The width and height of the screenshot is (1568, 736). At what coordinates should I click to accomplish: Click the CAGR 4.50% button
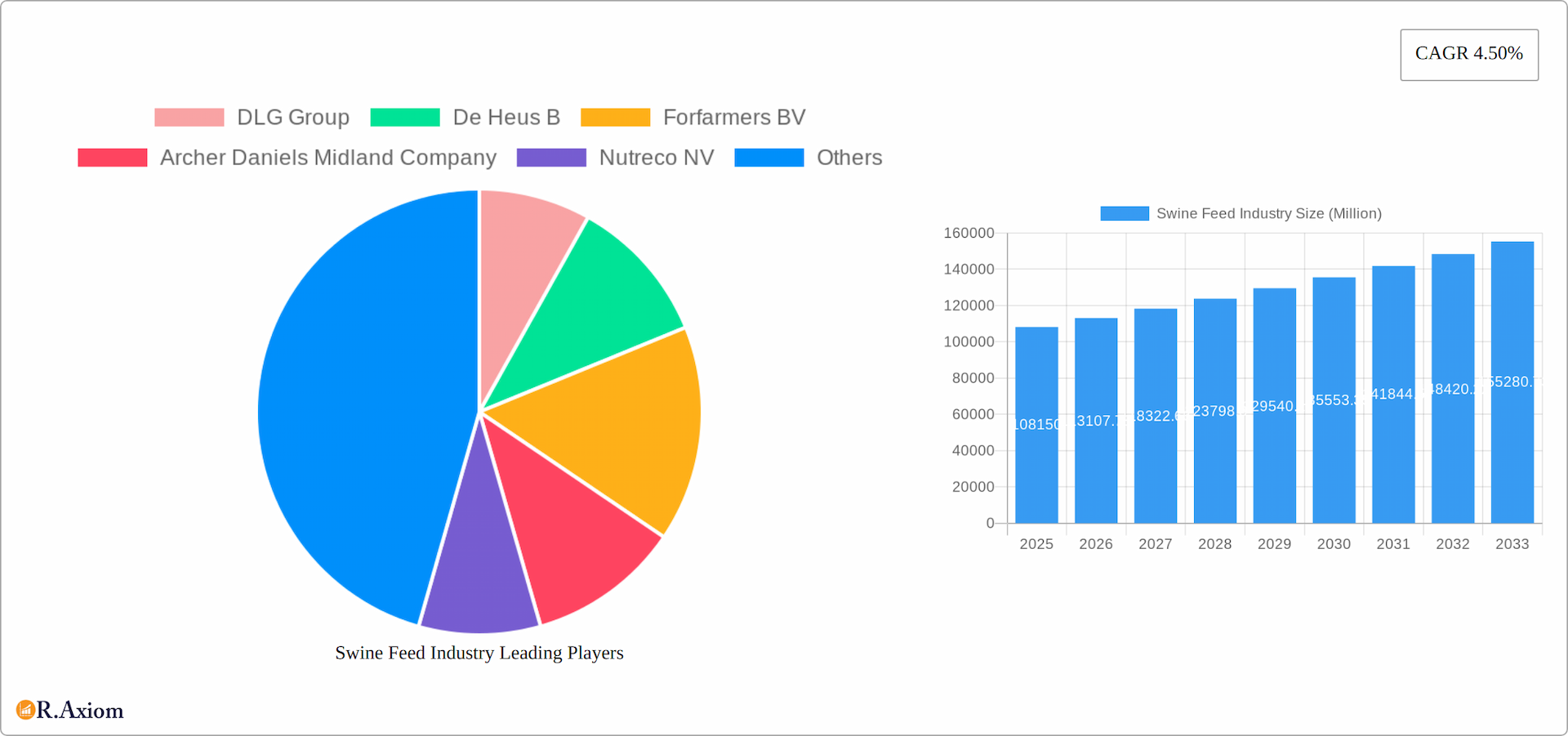coord(1468,54)
